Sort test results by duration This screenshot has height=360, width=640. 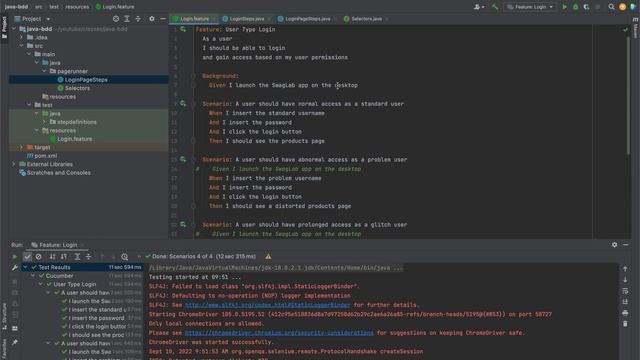pyautogui.click(x=64, y=257)
